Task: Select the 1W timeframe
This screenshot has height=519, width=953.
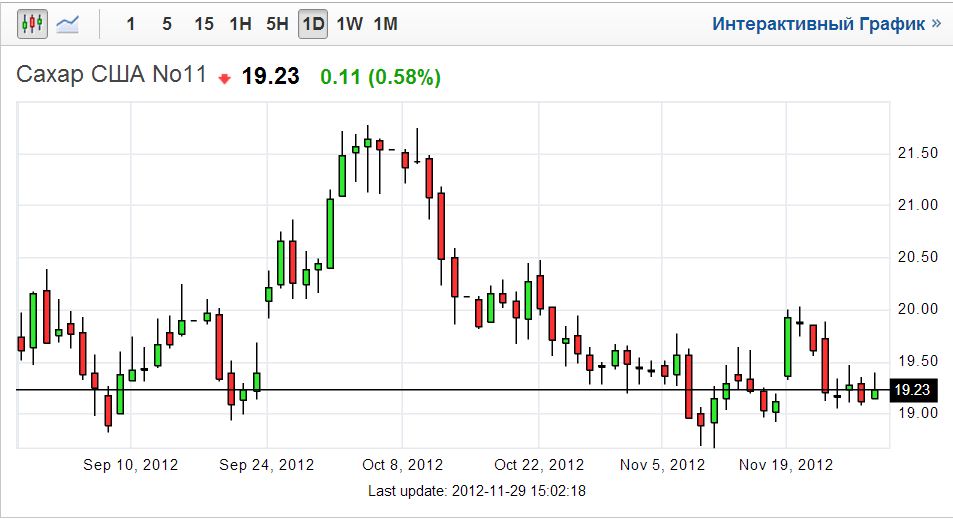Action: pos(349,24)
